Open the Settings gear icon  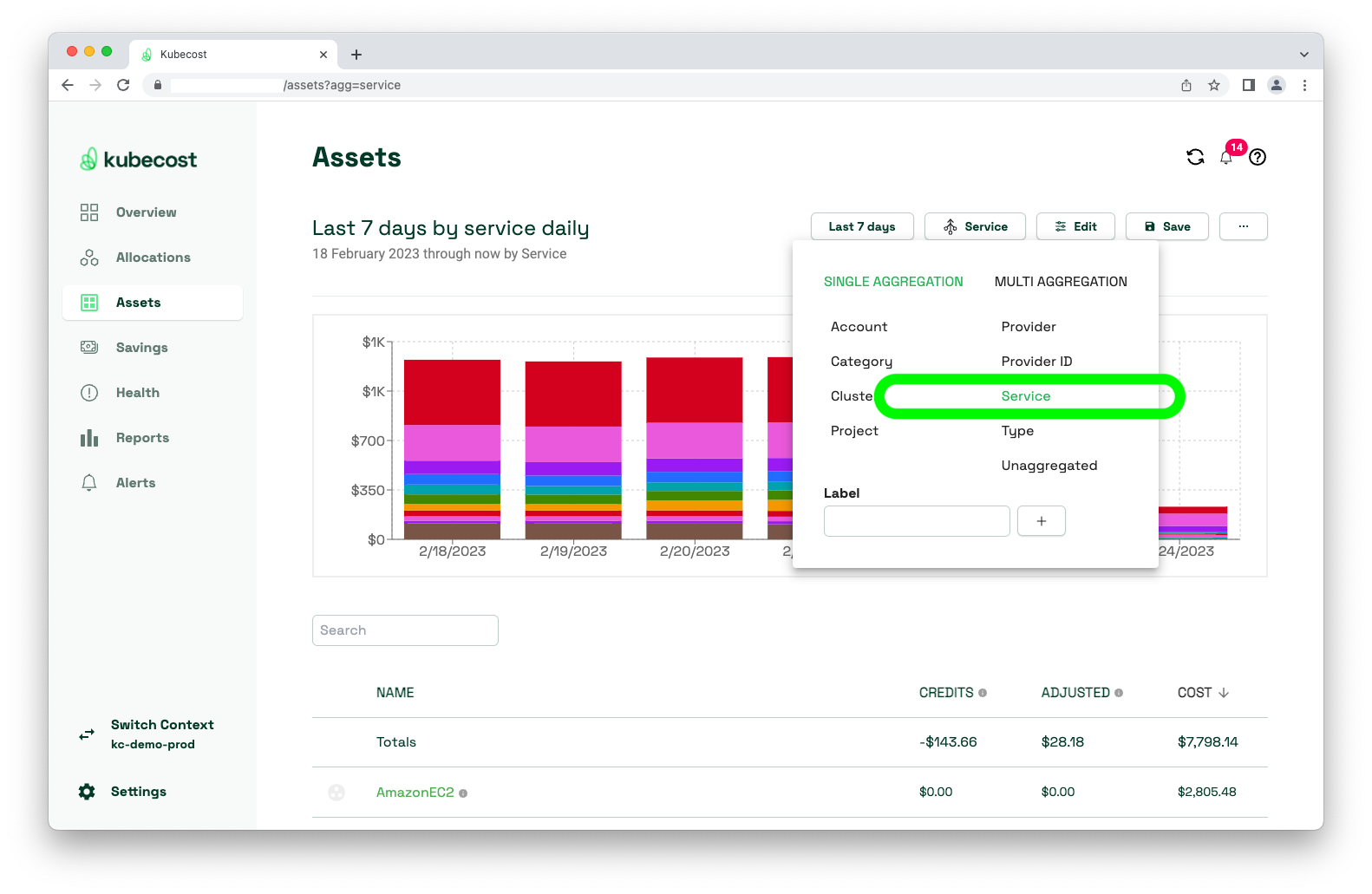pyautogui.click(x=87, y=792)
